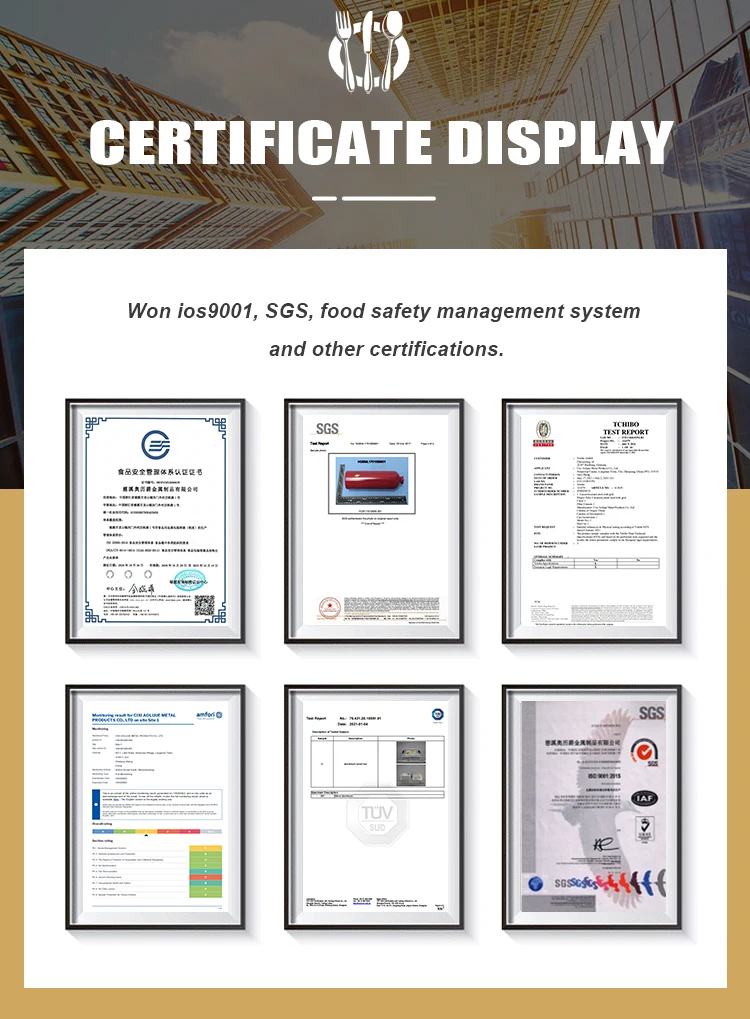
Task: Select the 'Won ios9001, SGS, food safety' text line
Action: click(x=383, y=311)
